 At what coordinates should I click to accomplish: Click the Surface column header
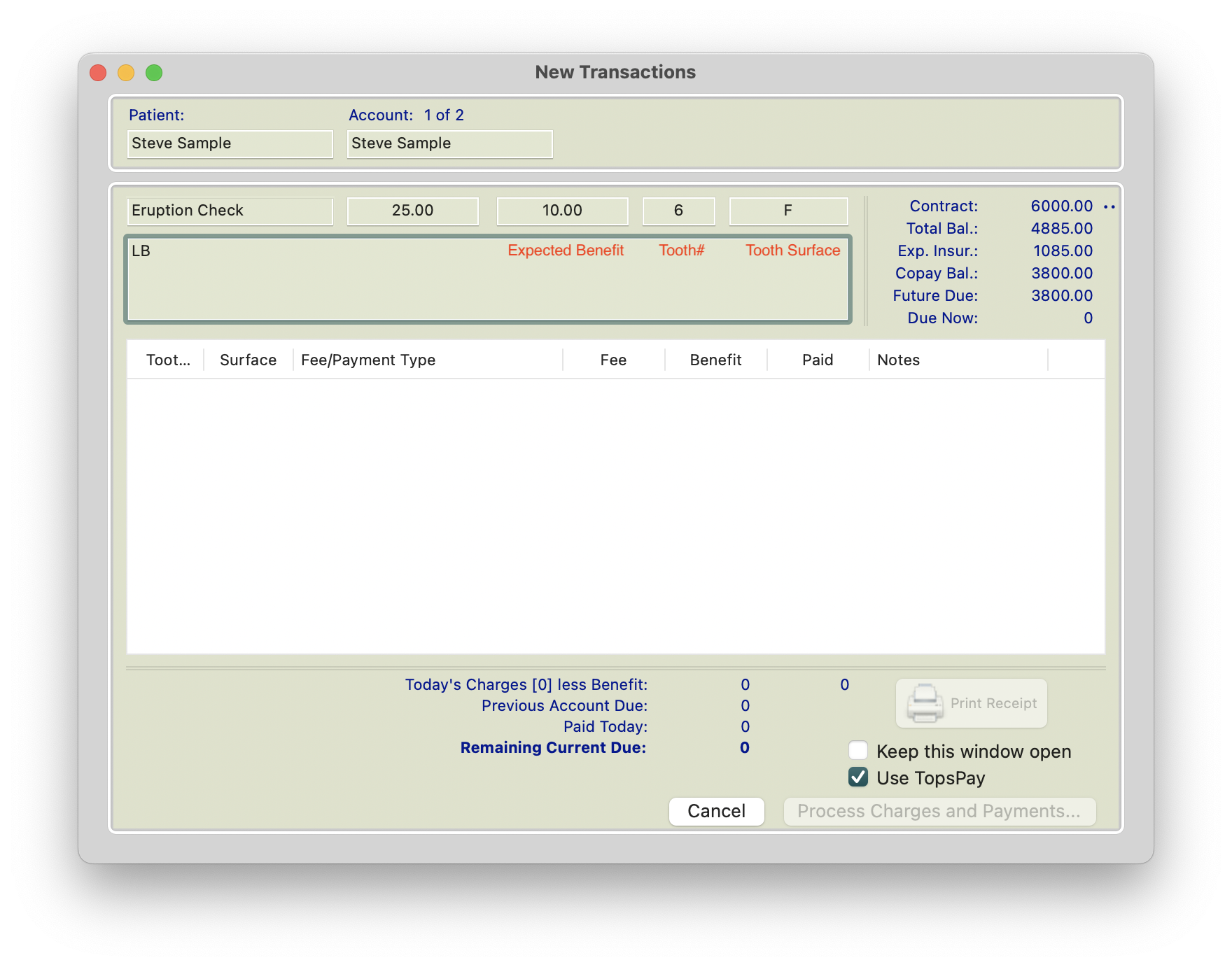(248, 360)
